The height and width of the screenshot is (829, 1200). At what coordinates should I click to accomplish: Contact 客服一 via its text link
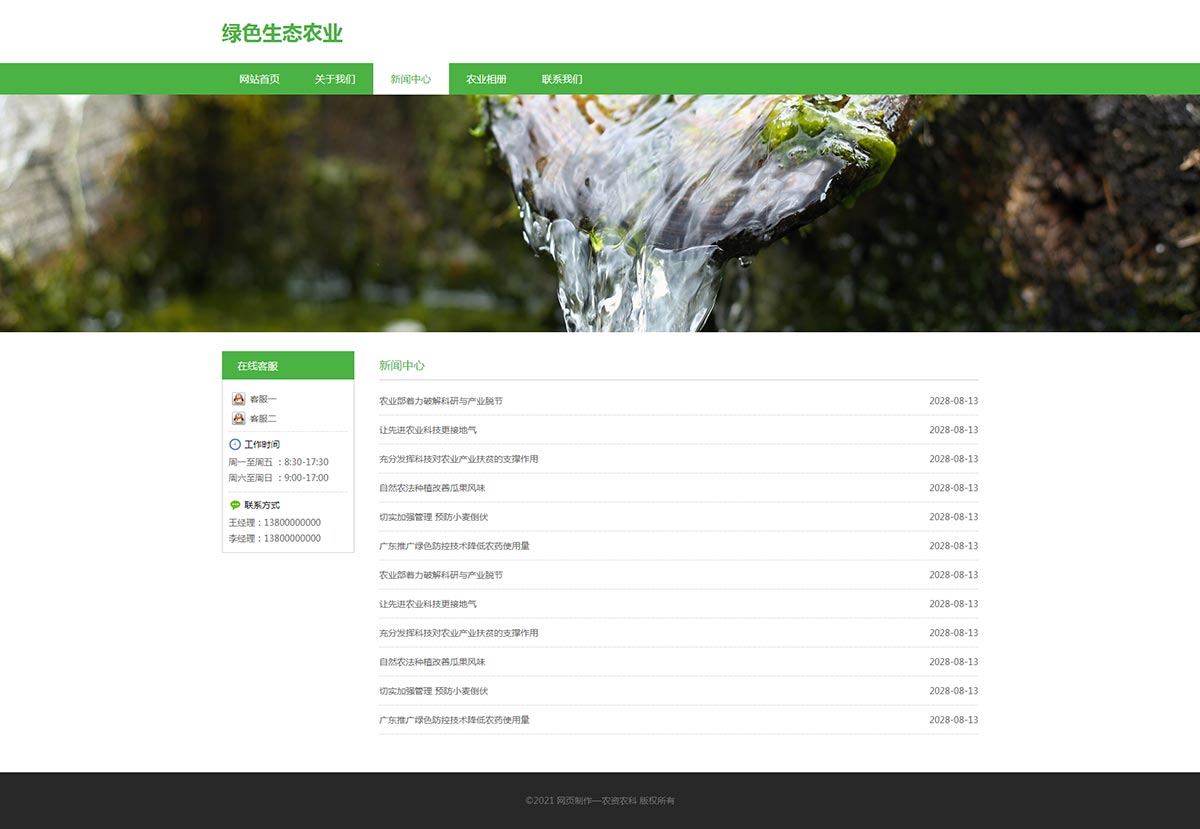(x=263, y=399)
